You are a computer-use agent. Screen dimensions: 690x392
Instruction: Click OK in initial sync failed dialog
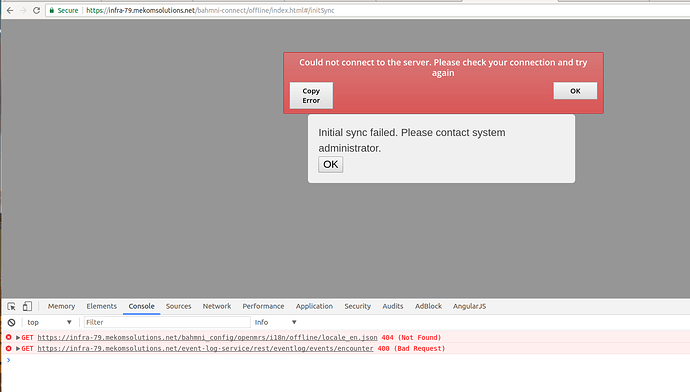330,165
